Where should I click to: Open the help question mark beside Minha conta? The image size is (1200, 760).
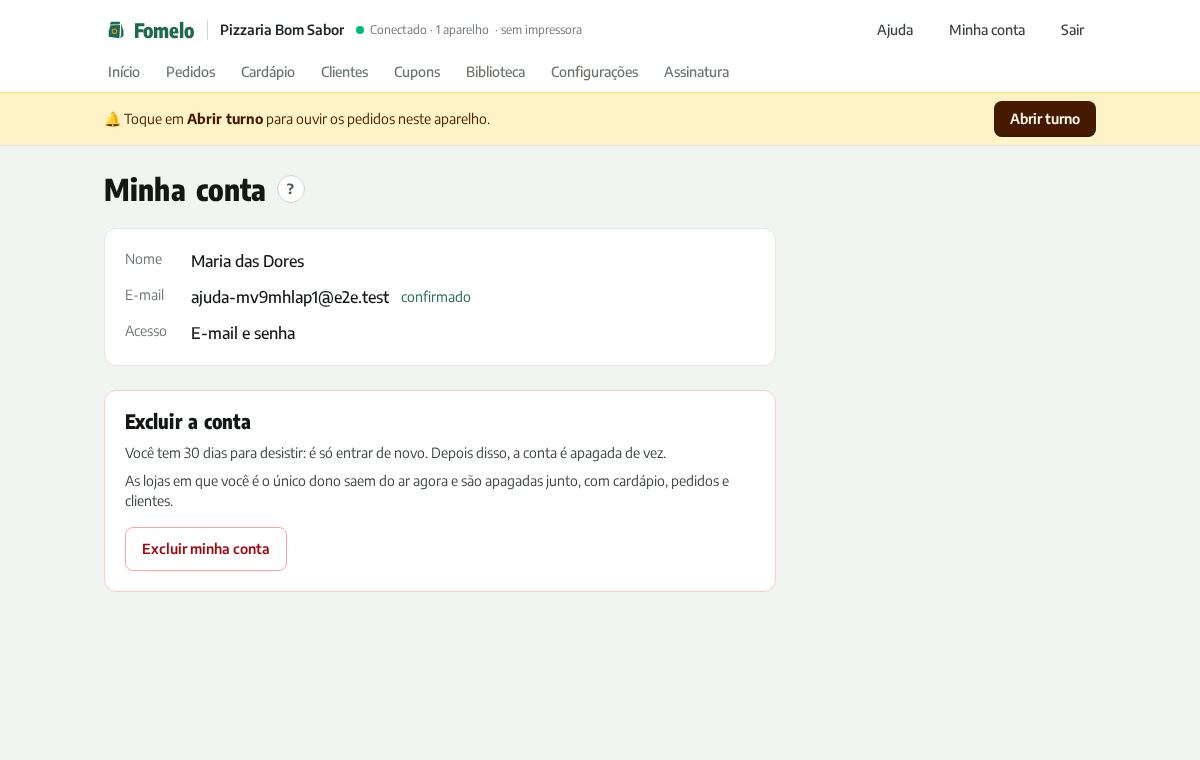pyautogui.click(x=291, y=189)
